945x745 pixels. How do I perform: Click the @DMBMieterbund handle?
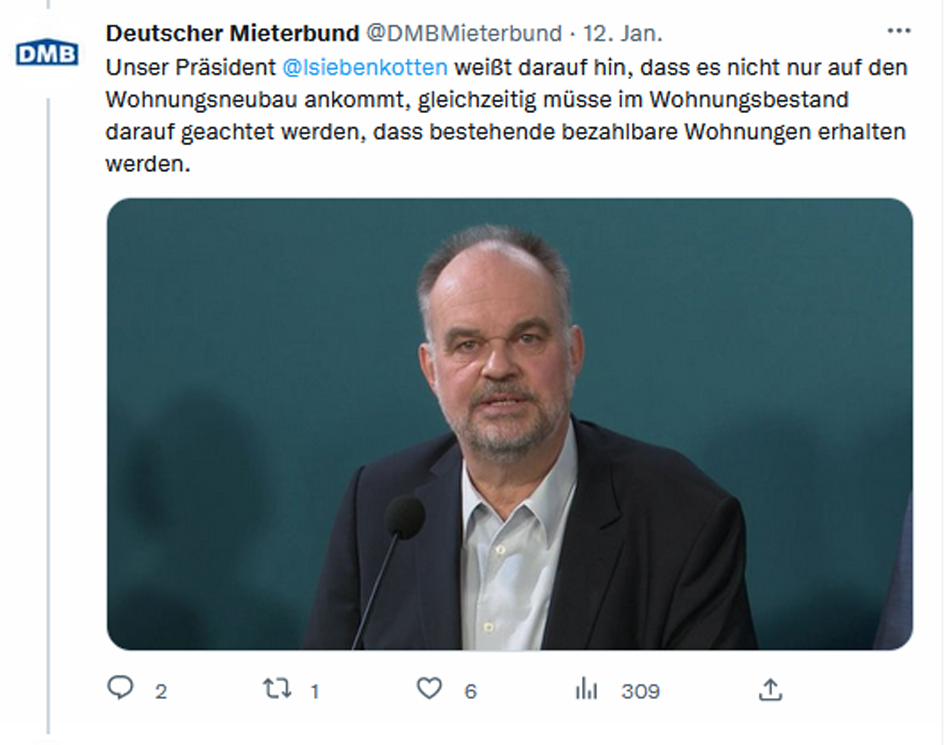click(463, 33)
